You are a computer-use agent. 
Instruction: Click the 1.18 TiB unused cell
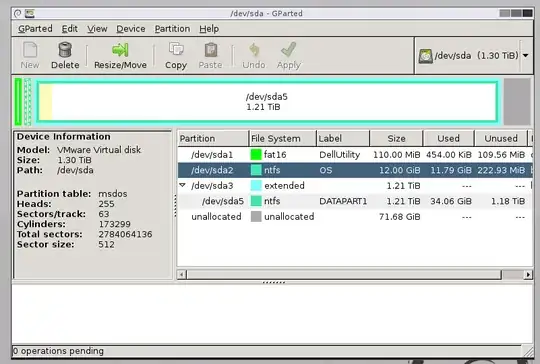508,201
